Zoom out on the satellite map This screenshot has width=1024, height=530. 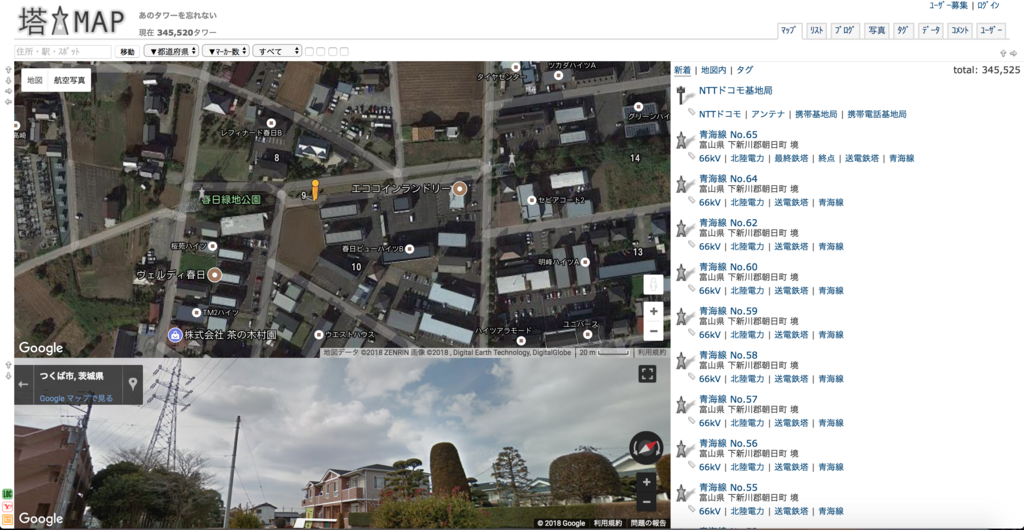(654, 331)
